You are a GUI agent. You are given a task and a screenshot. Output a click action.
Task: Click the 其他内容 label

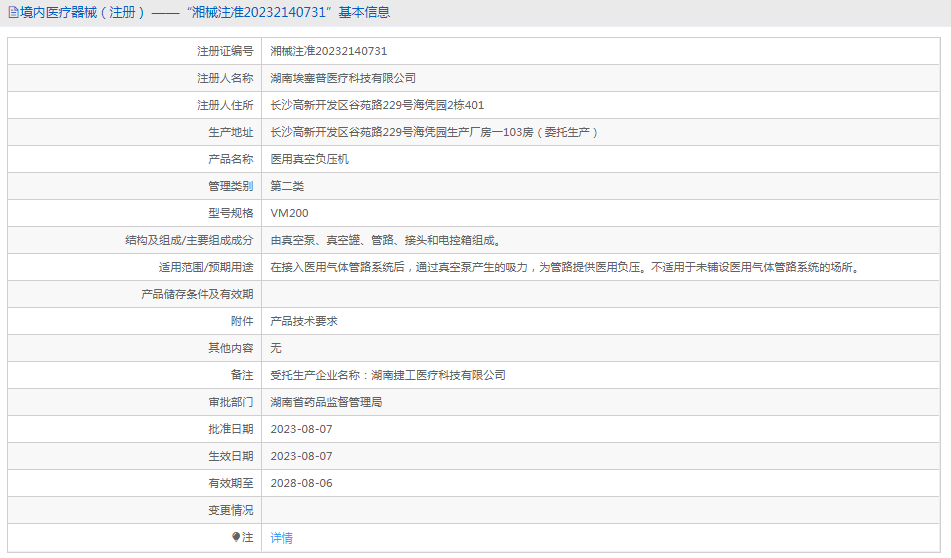(230, 348)
